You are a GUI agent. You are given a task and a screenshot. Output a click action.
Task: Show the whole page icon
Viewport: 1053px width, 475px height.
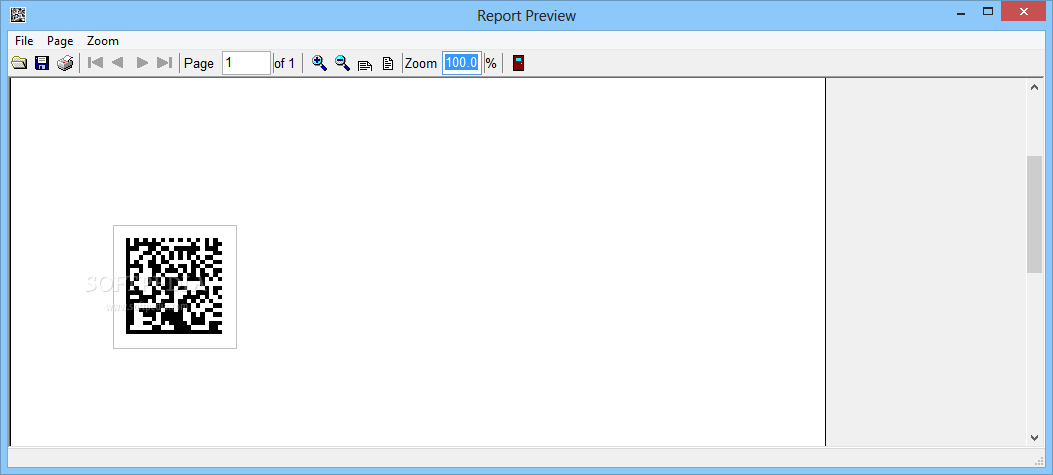point(387,64)
